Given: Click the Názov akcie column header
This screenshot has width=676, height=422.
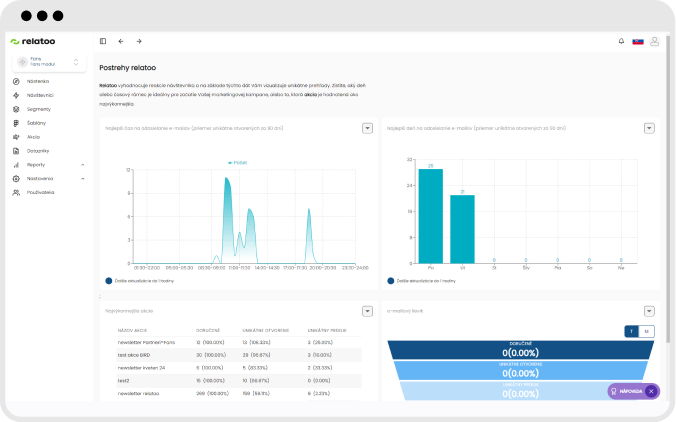Looking at the screenshot, I should [x=132, y=331].
